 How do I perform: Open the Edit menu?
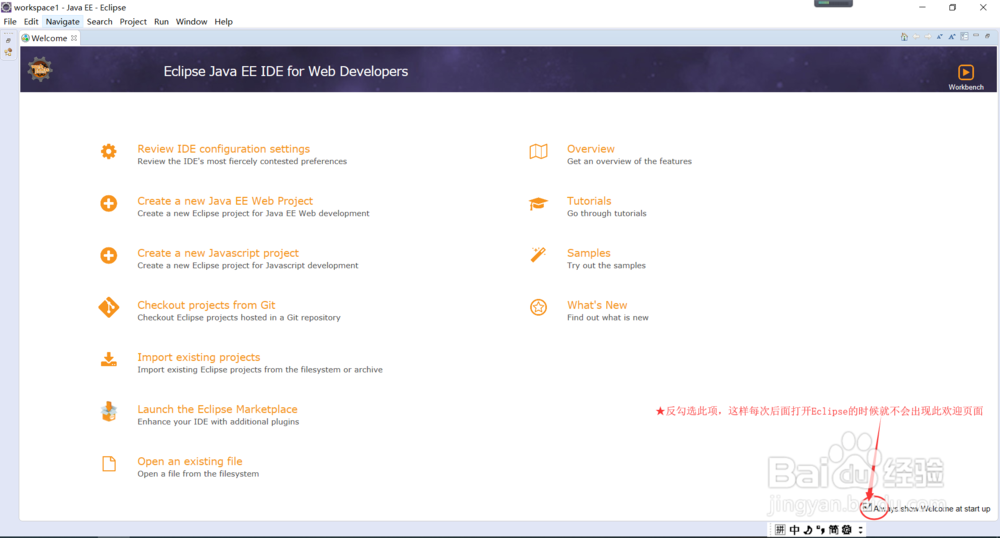[31, 22]
